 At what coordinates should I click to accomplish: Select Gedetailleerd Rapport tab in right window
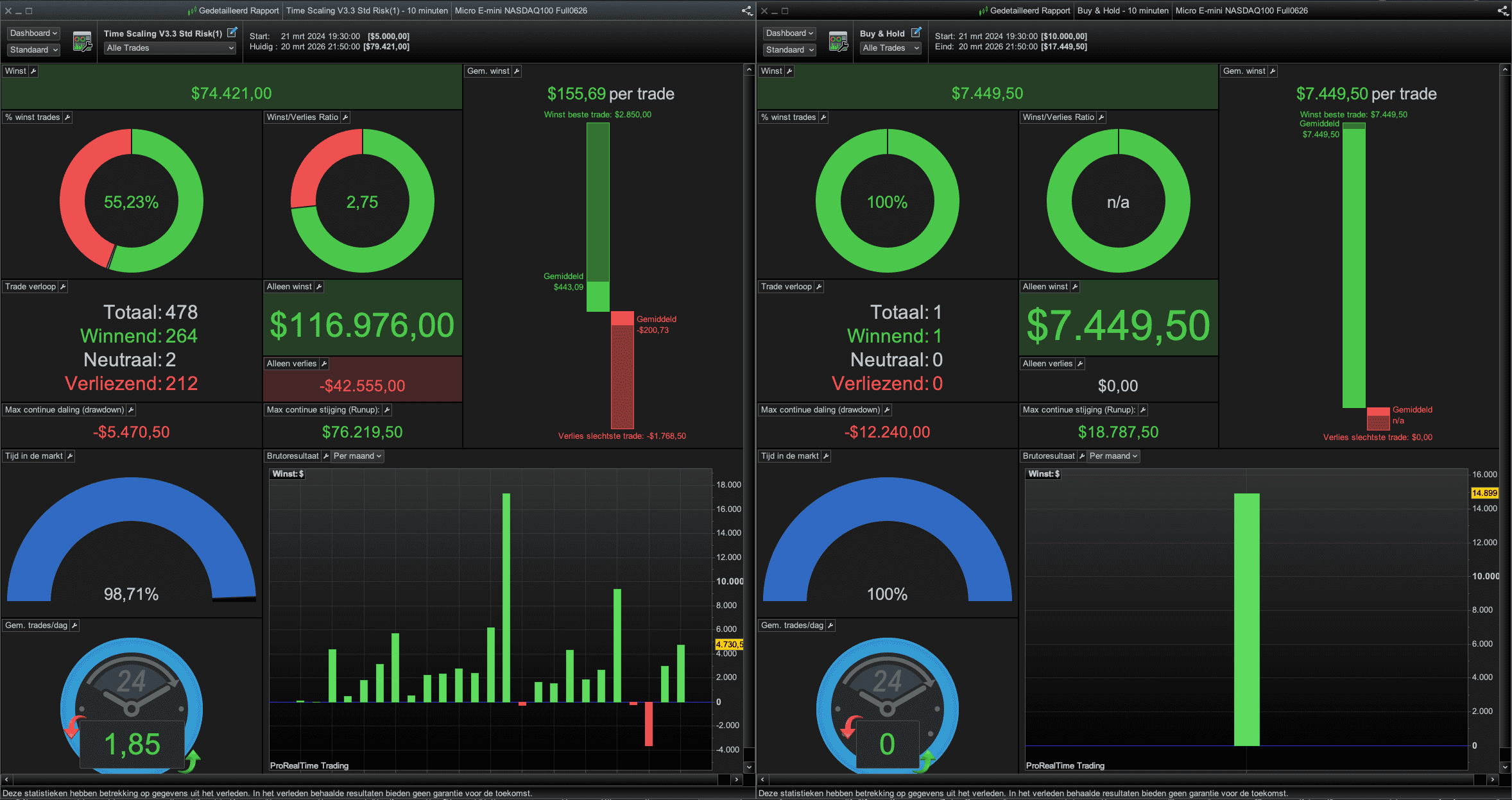tap(1029, 10)
